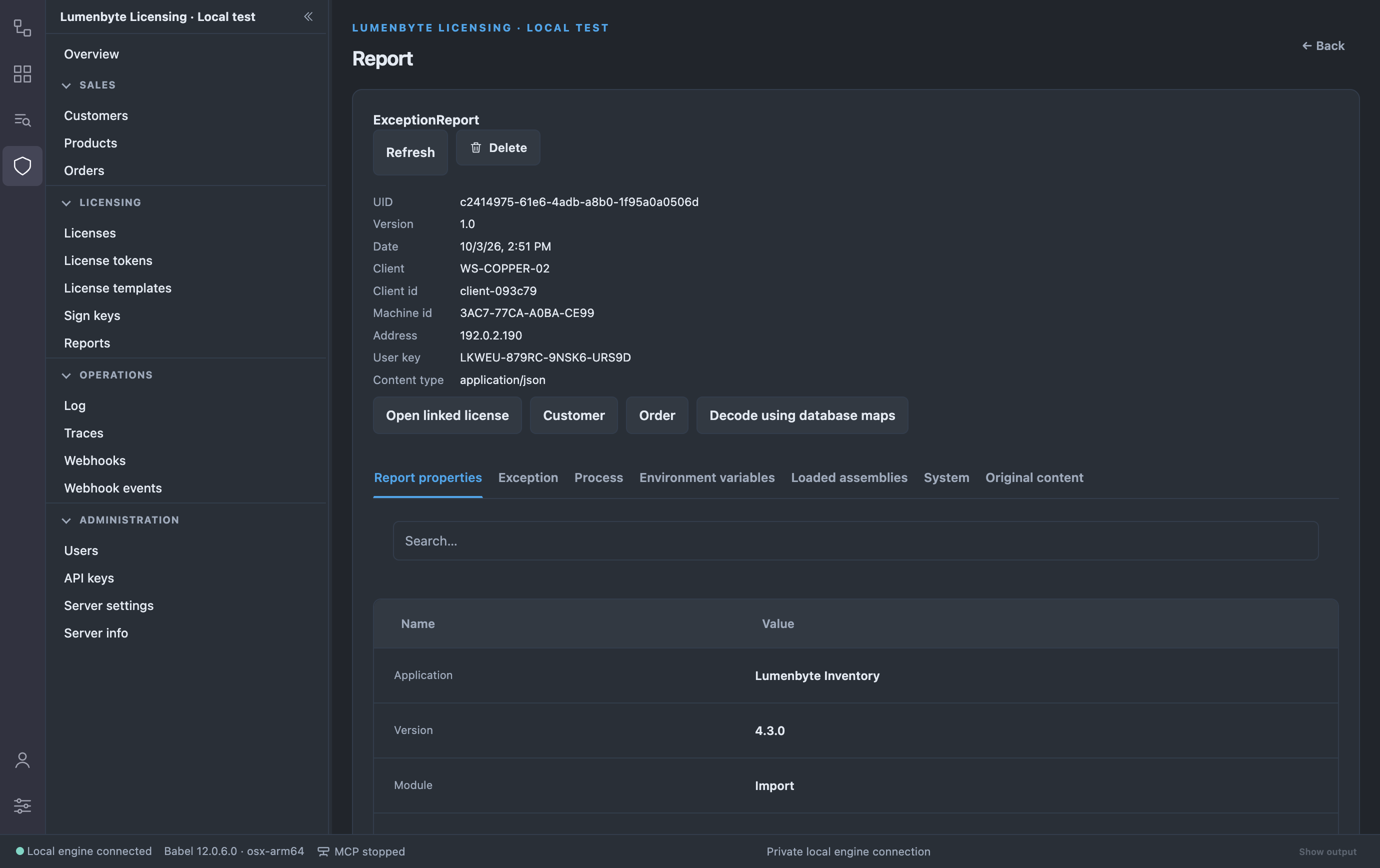Go Back from the report page
The image size is (1380, 868).
[1322, 46]
